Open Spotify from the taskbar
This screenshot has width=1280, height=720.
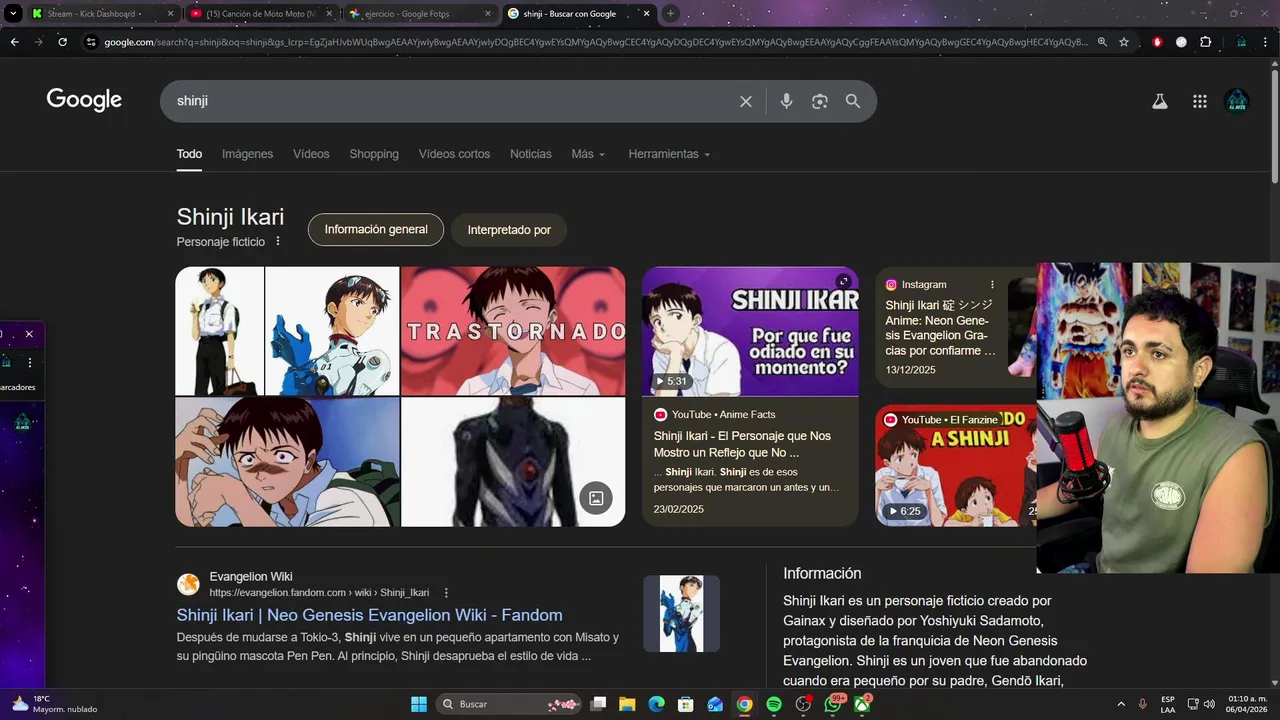point(774,704)
